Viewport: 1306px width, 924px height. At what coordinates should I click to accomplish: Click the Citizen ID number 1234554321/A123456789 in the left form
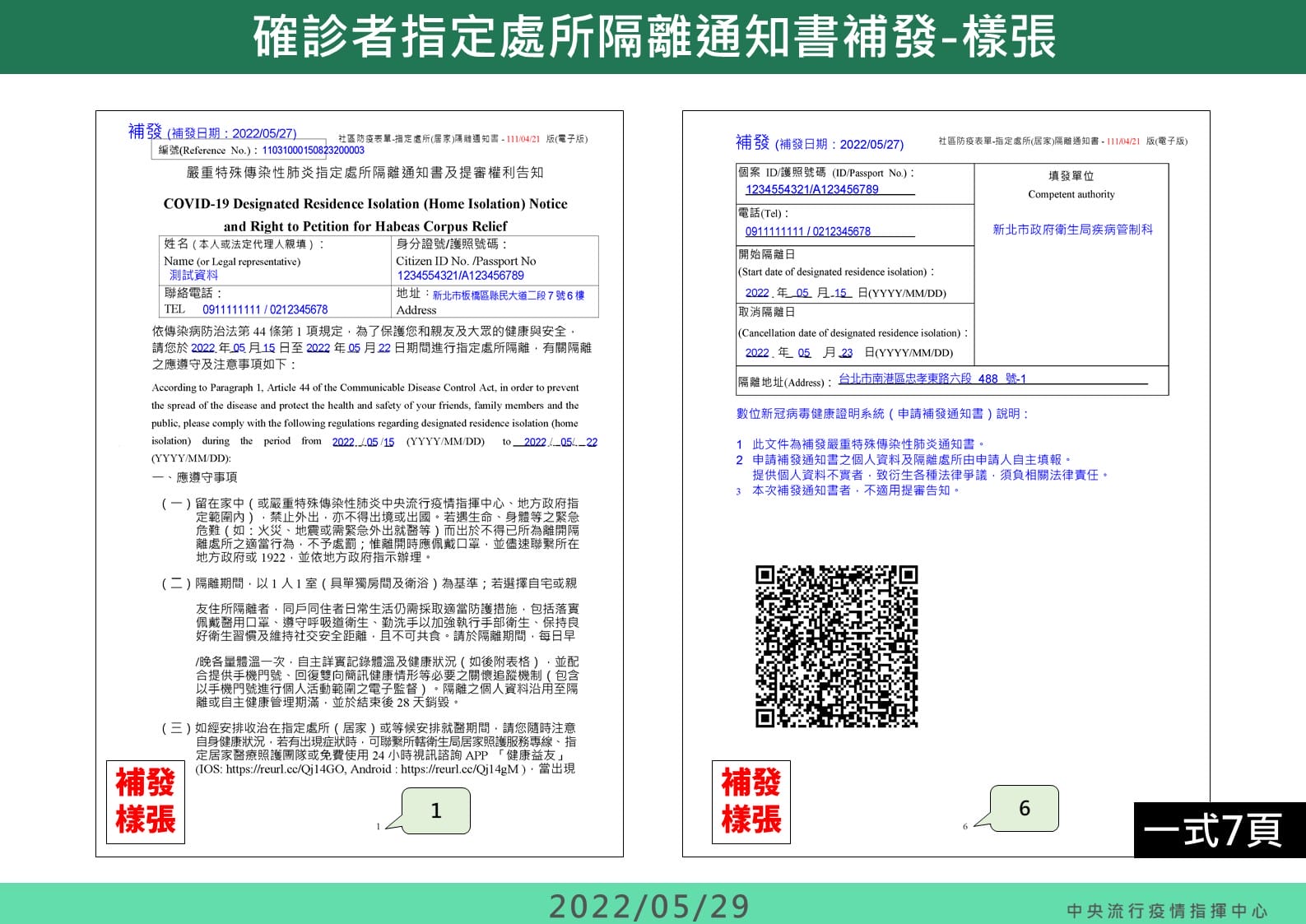(460, 276)
